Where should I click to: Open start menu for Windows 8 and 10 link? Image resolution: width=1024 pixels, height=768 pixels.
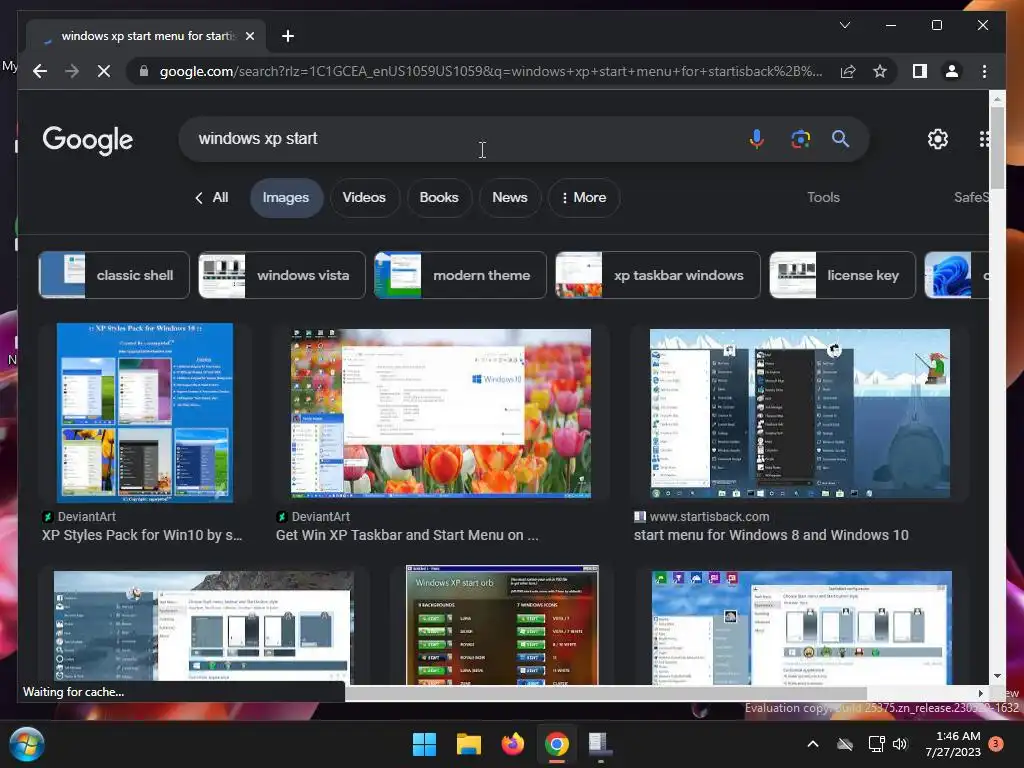pyautogui.click(x=771, y=535)
